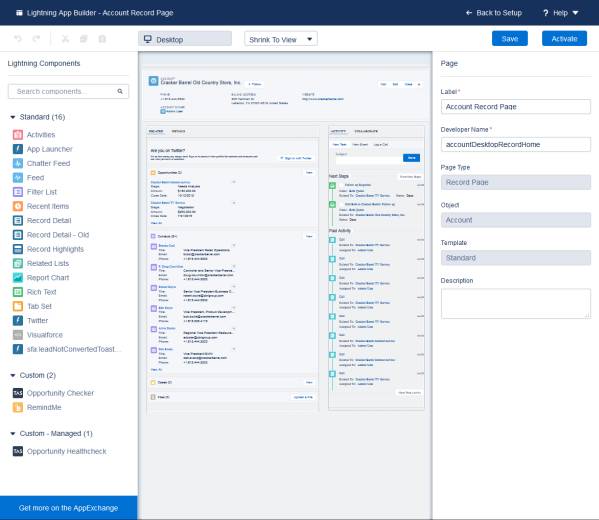Select the Opportunity Healthcheck managed icon
Image resolution: width=599 pixels, height=520 pixels.
point(18,451)
